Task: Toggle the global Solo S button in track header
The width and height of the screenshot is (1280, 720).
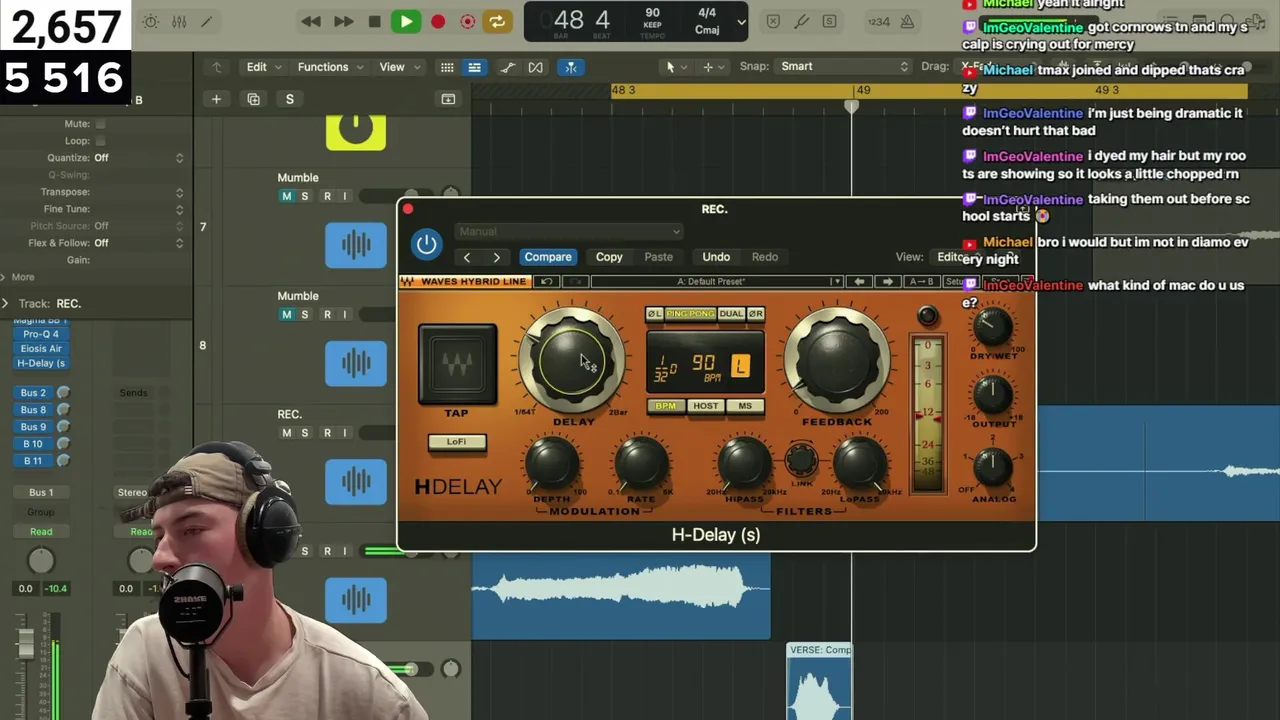Action: [290, 99]
